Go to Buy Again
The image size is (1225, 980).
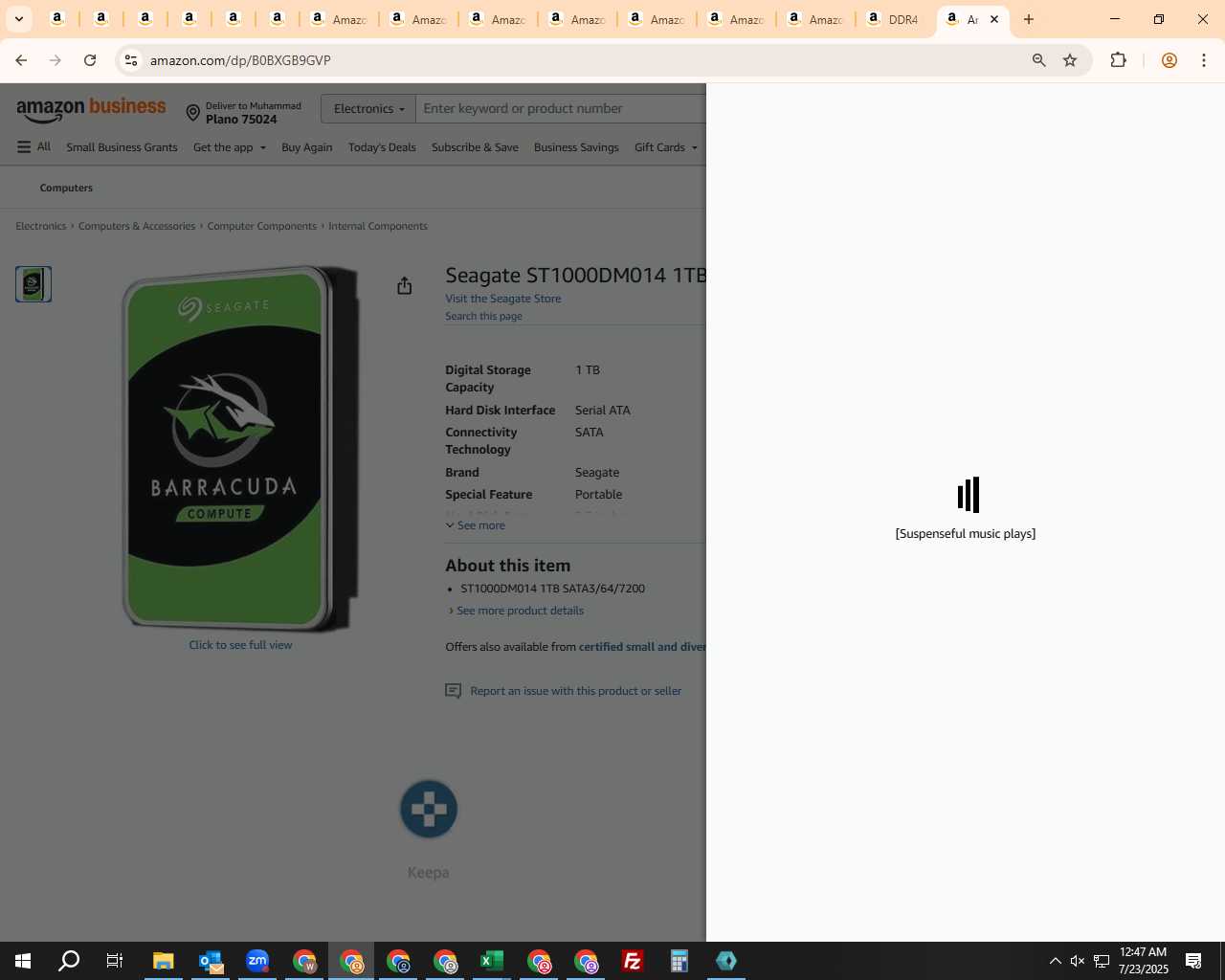(307, 147)
